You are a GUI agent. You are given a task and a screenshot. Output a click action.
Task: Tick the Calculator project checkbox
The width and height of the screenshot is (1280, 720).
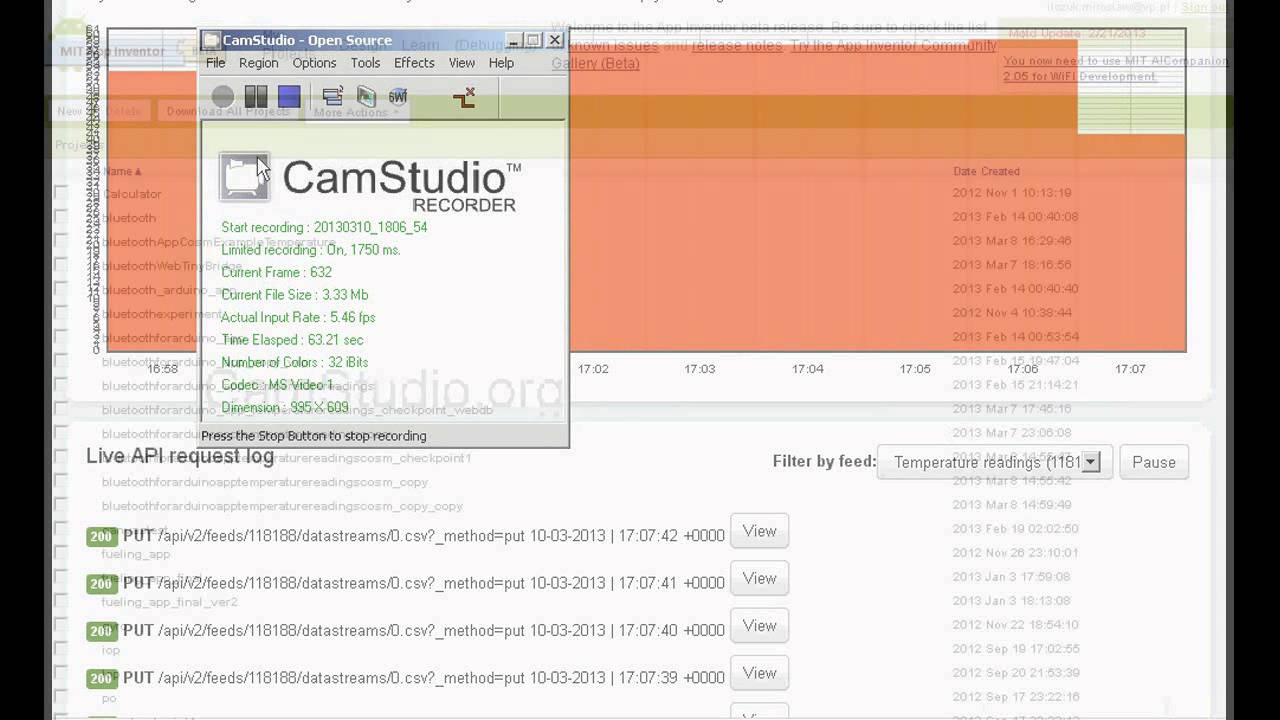tap(61, 192)
